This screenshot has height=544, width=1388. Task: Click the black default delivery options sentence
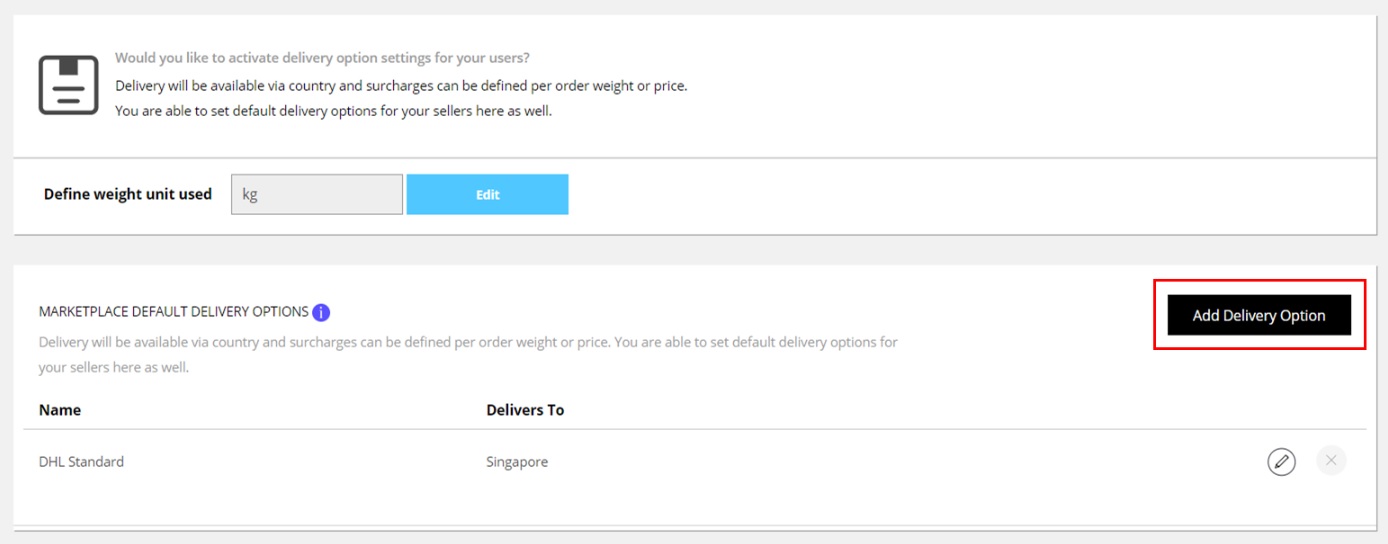[333, 111]
